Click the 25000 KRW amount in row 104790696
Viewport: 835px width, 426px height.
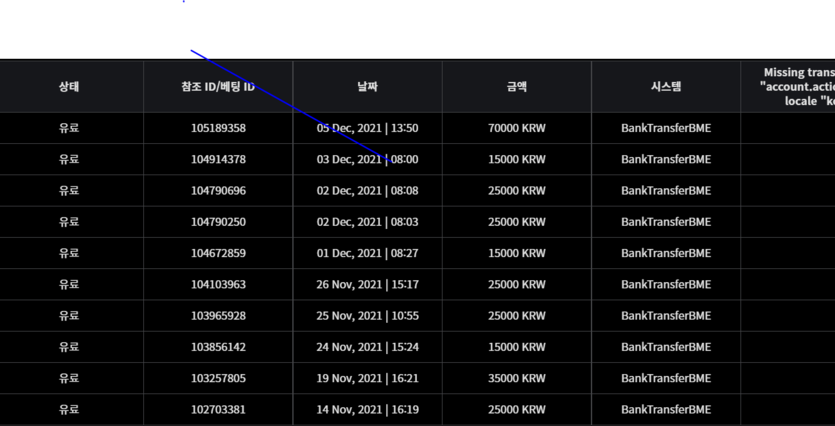(x=517, y=191)
